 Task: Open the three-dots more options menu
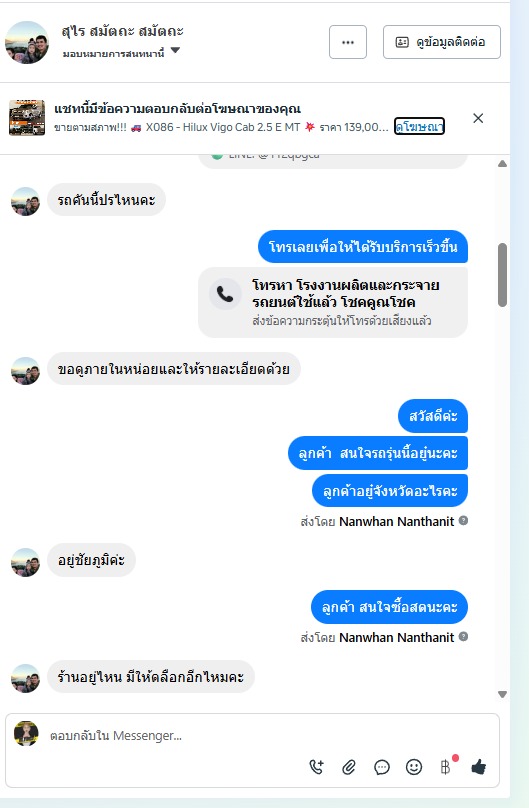348,42
